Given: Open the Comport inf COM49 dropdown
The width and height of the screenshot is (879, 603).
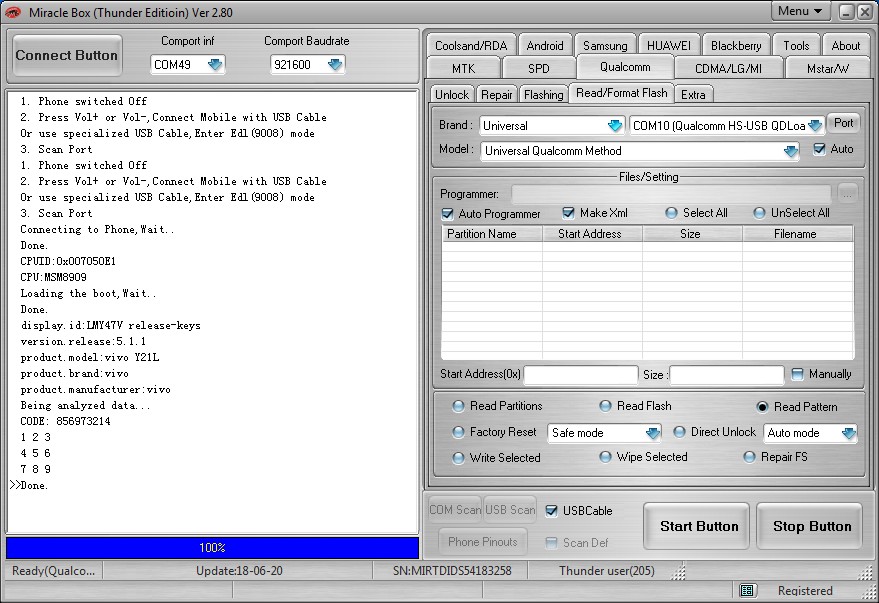Looking at the screenshot, I should 215,65.
